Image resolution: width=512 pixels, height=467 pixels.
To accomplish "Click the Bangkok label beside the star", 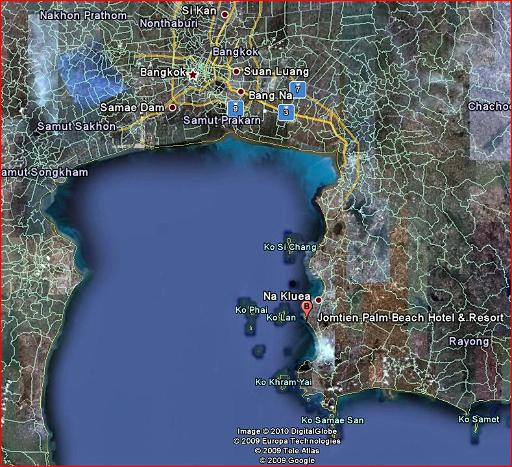I will click(x=163, y=72).
